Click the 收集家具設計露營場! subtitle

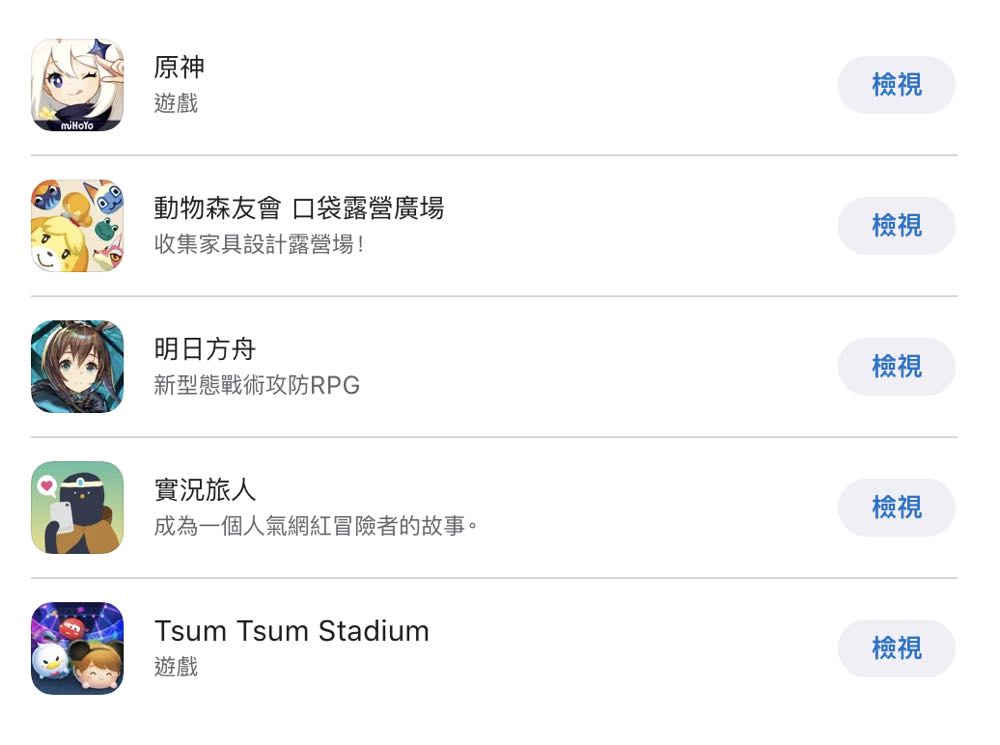coord(259,244)
